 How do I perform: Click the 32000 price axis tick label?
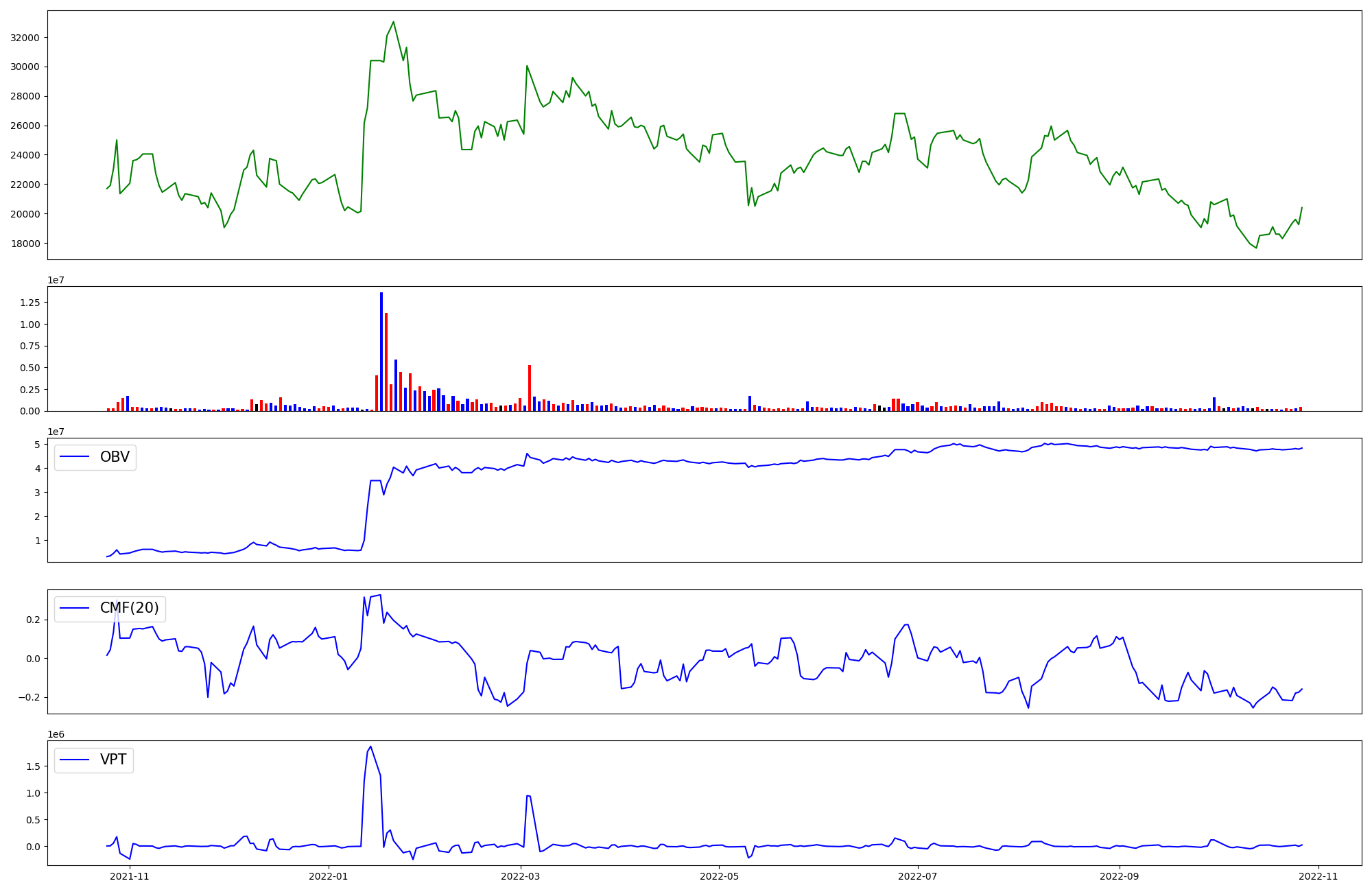pyautogui.click(x=25, y=38)
